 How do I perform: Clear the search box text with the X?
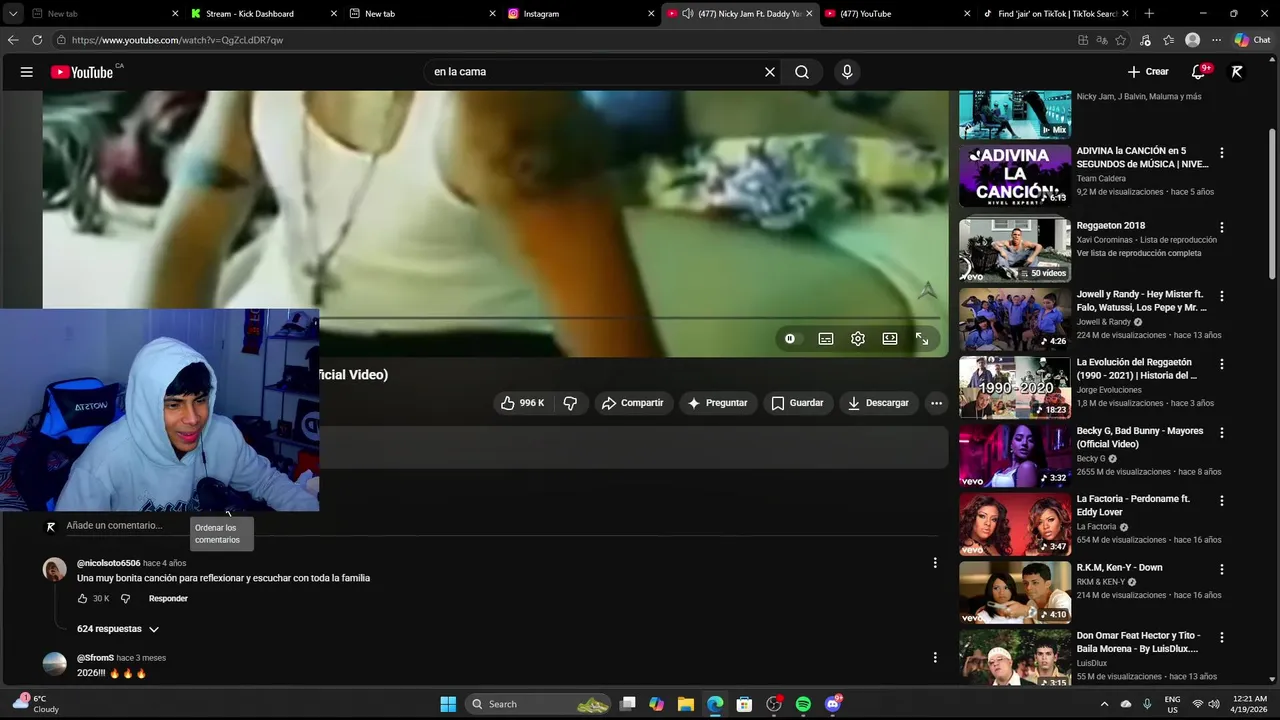[x=770, y=72]
